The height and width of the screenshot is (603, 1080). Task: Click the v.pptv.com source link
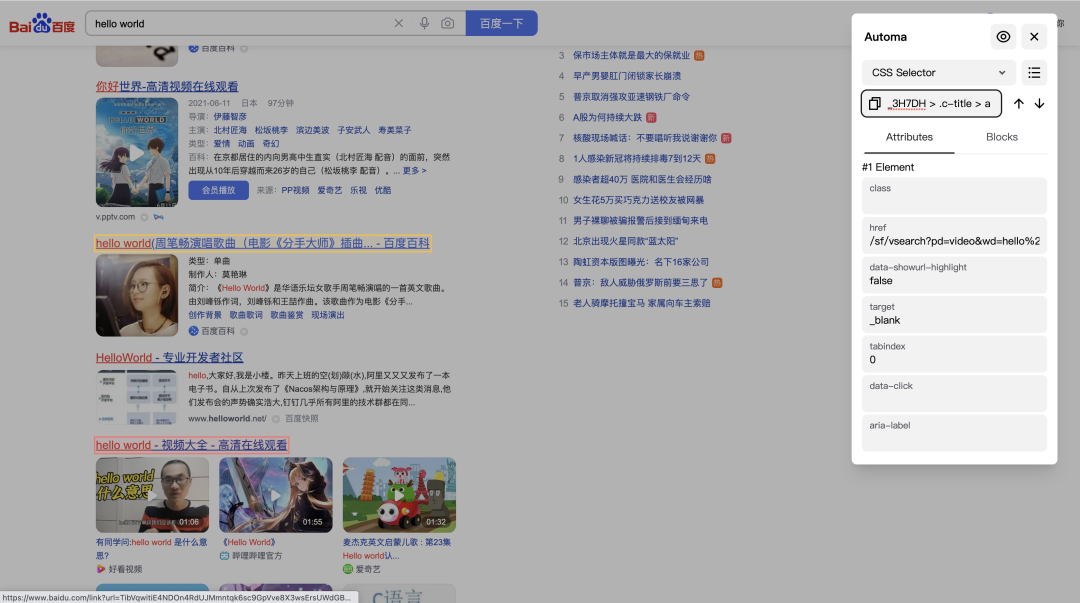tap(115, 217)
